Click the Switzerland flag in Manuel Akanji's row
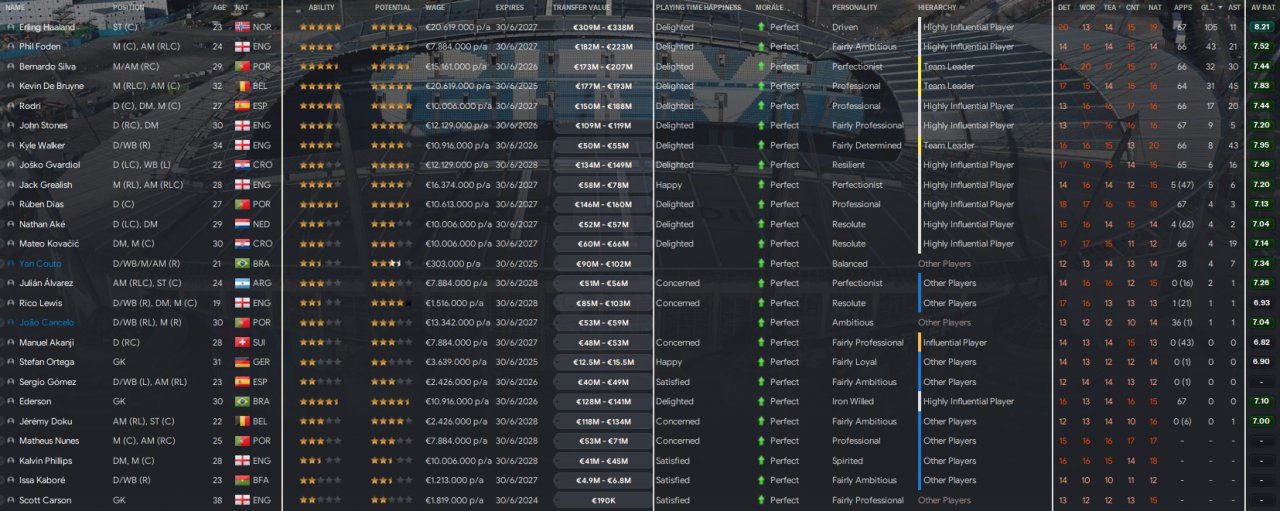Screen dimensions: 1280x511 tap(242, 342)
